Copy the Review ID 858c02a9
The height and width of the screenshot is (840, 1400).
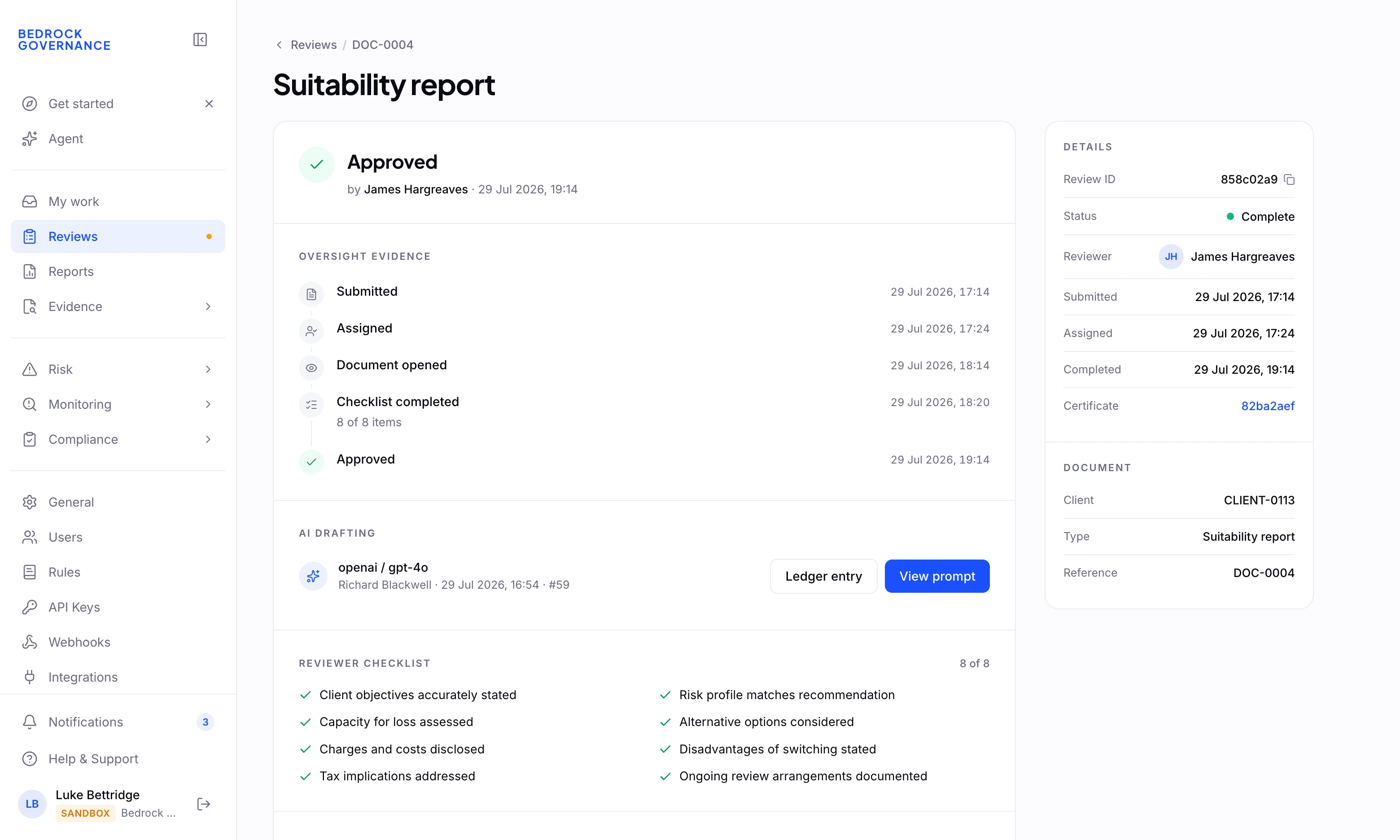tap(1289, 179)
